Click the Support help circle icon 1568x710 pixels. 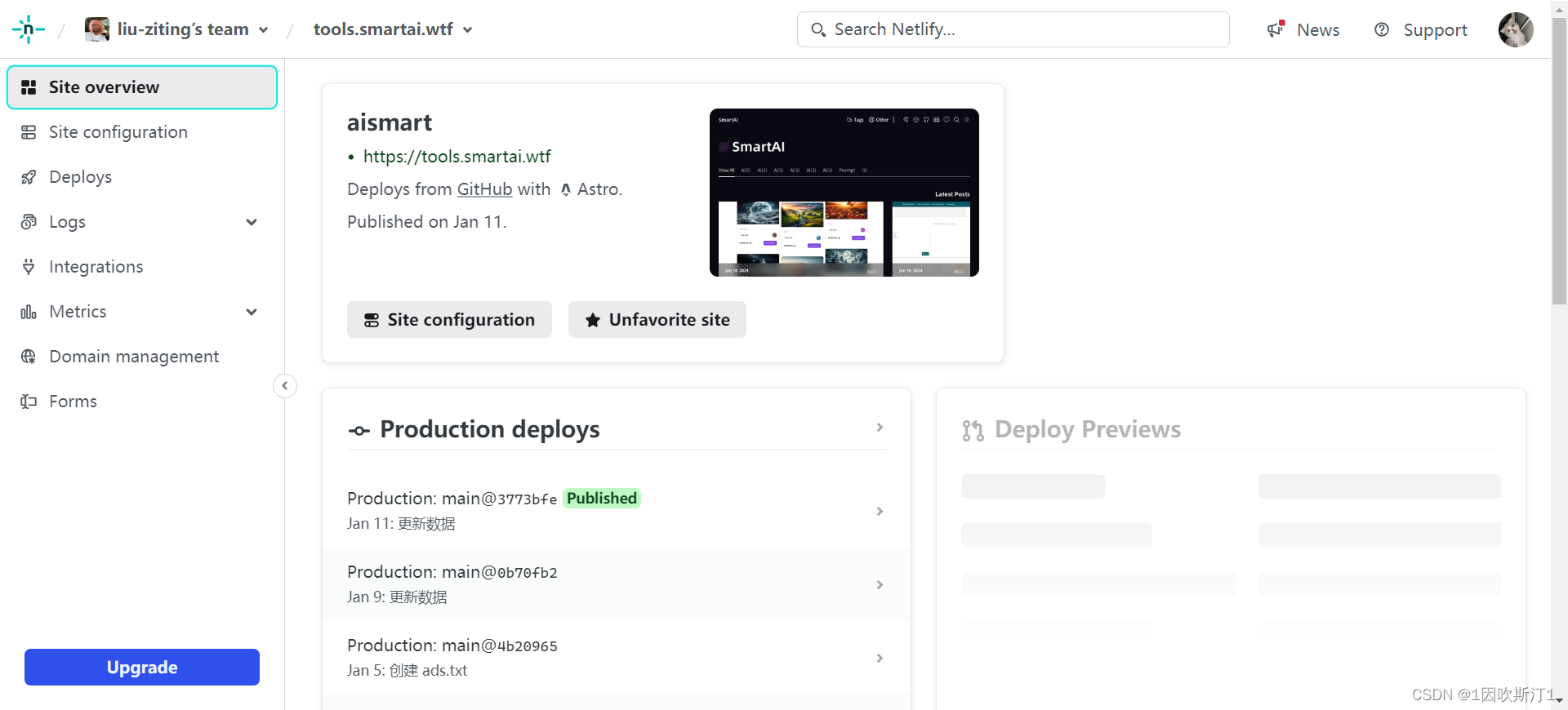1382,29
